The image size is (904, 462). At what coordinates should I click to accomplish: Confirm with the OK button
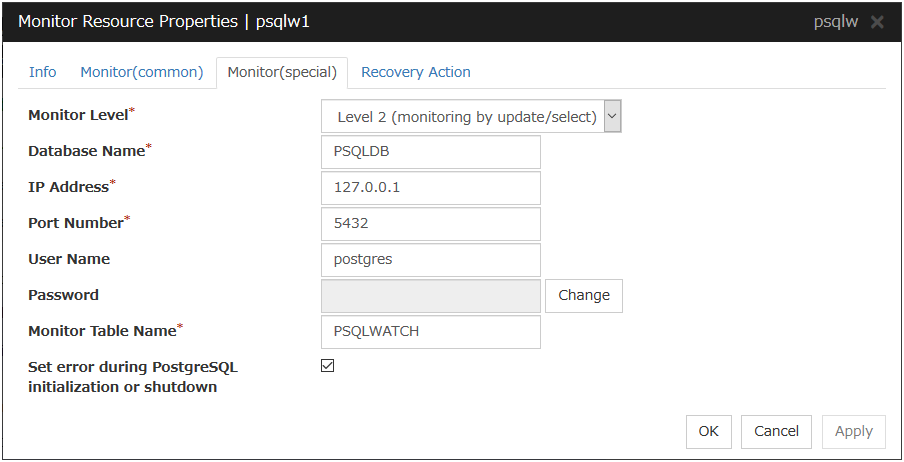pos(708,431)
